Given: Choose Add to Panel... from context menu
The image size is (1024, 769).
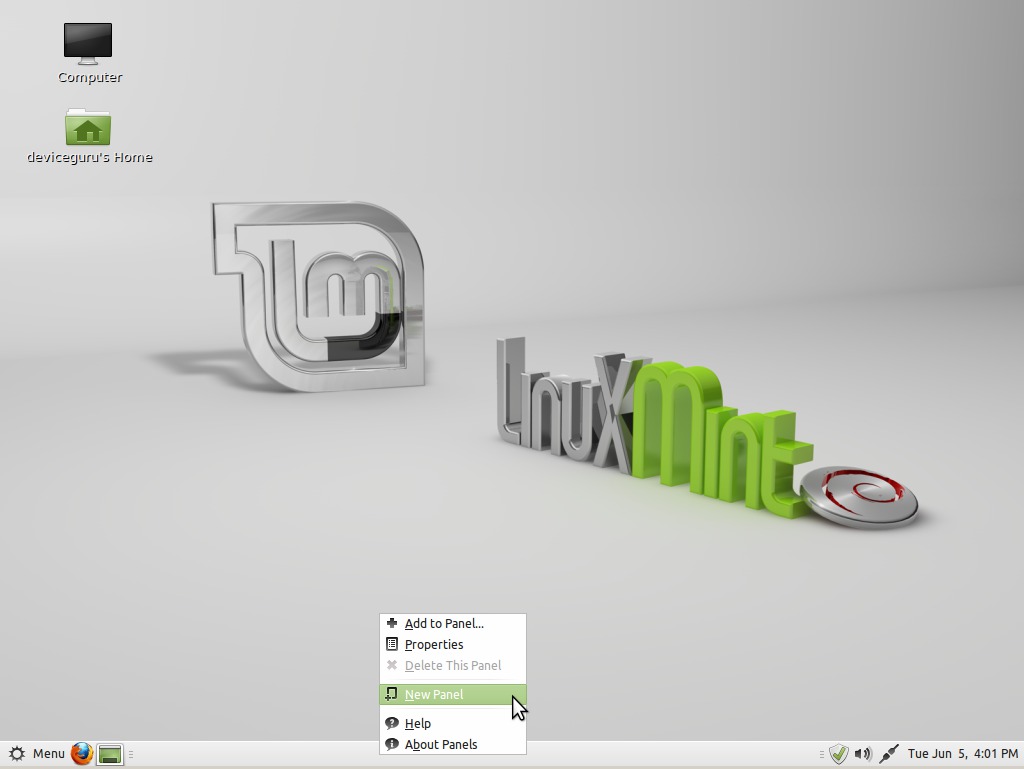Looking at the screenshot, I should (x=453, y=623).
